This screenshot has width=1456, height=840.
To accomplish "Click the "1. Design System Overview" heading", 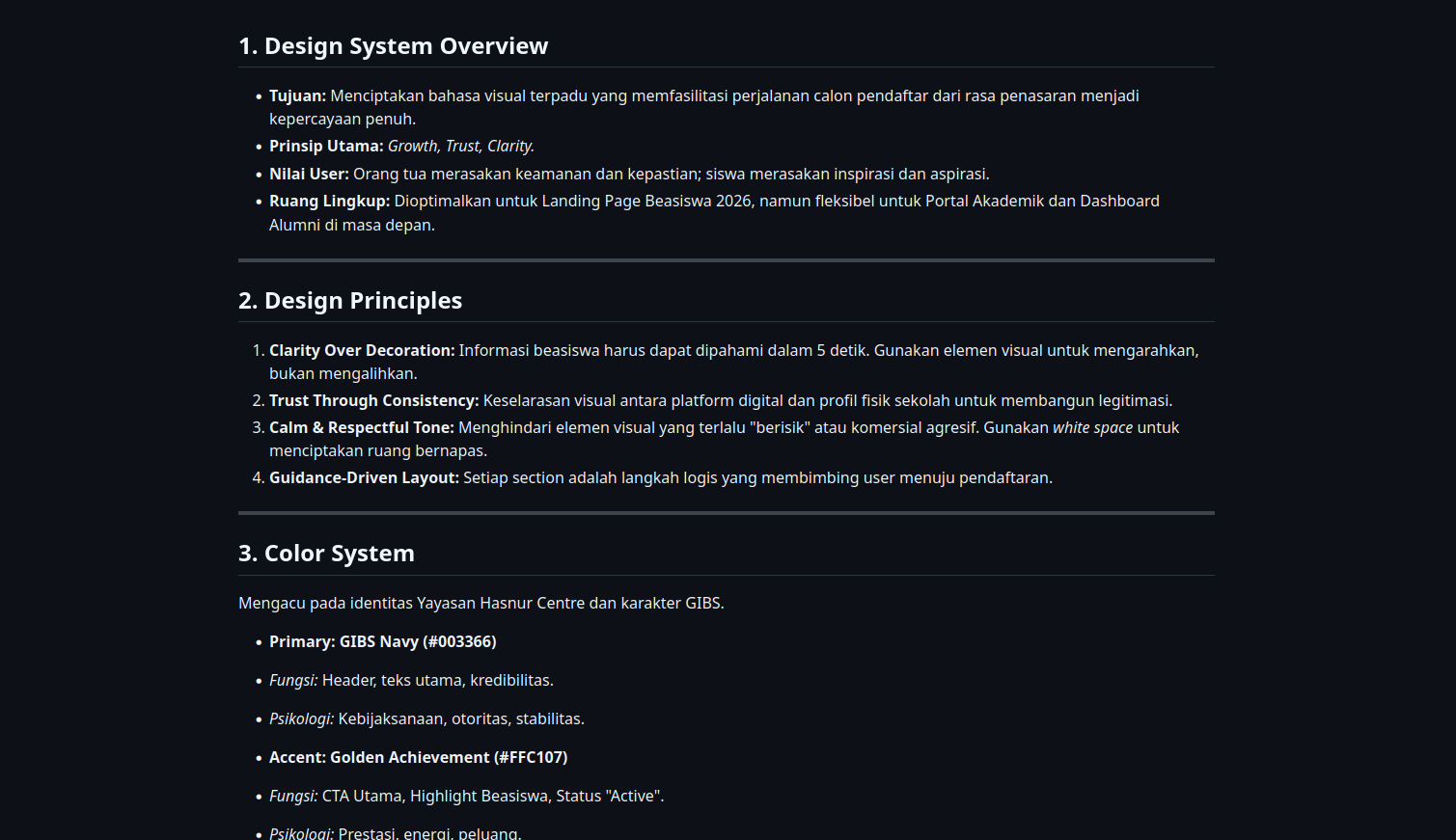I will click(x=393, y=46).
